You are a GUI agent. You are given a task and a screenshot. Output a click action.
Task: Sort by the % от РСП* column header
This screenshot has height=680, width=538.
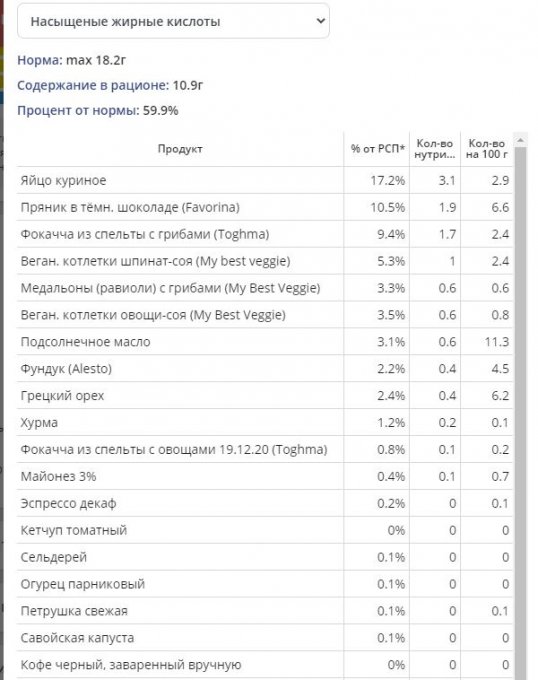coord(377,149)
